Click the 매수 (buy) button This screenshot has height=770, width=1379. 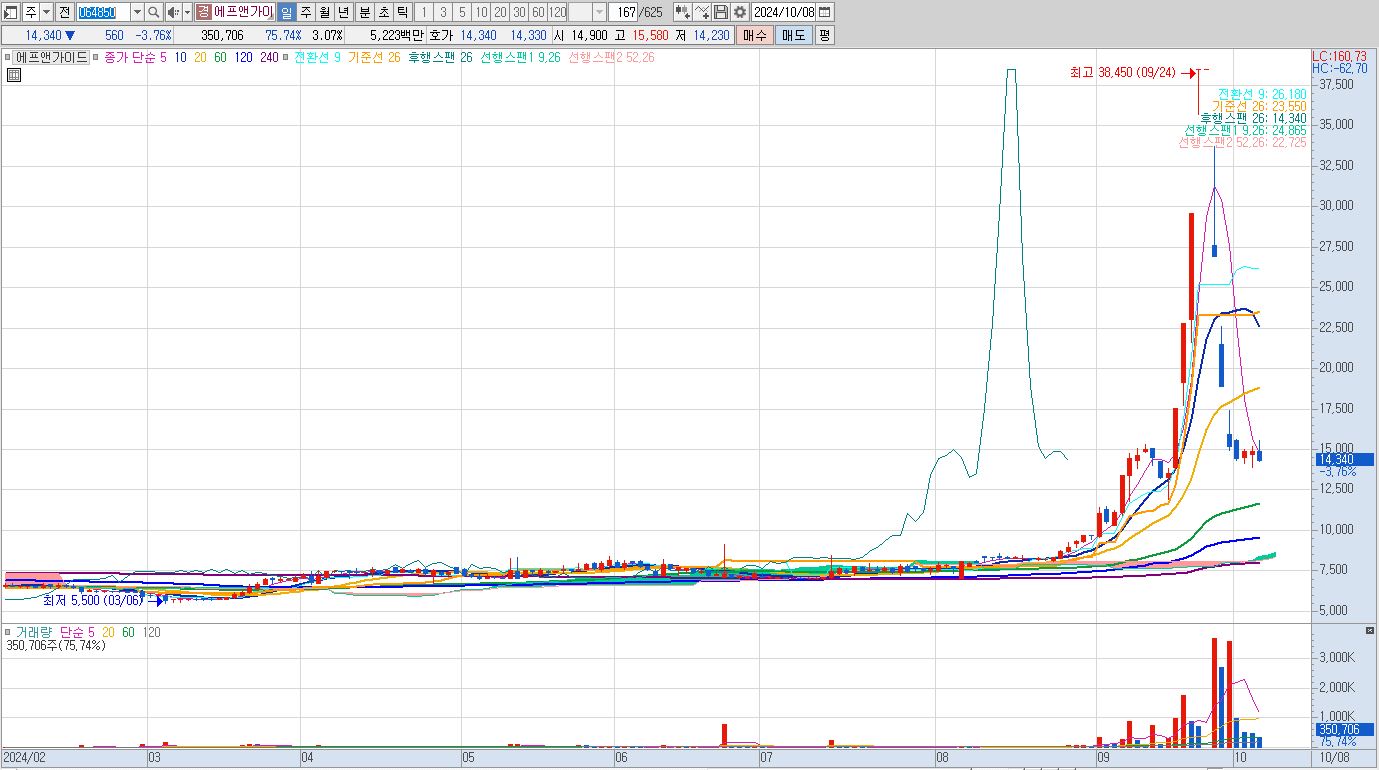tap(755, 35)
